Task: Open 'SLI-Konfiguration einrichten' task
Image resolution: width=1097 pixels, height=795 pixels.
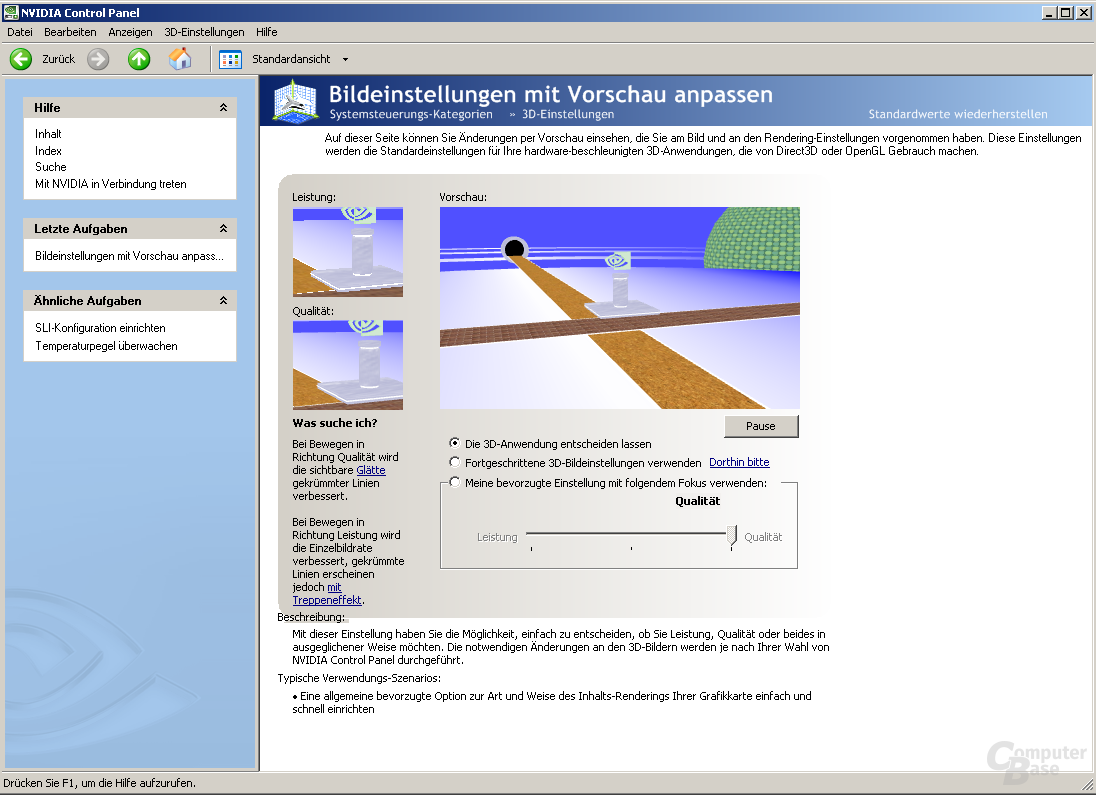Action: [100, 328]
